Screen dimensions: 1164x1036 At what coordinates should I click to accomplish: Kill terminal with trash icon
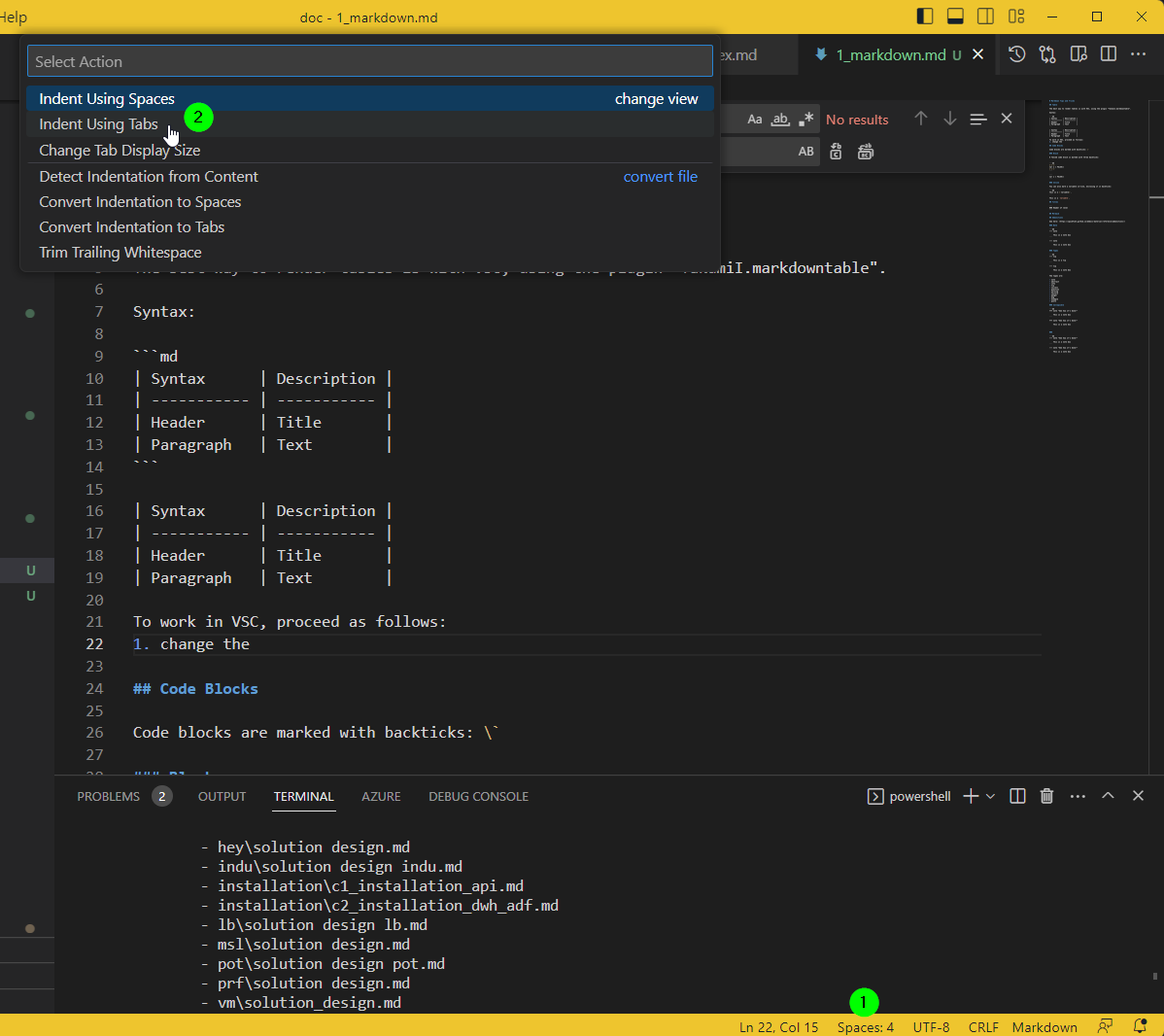tap(1046, 796)
